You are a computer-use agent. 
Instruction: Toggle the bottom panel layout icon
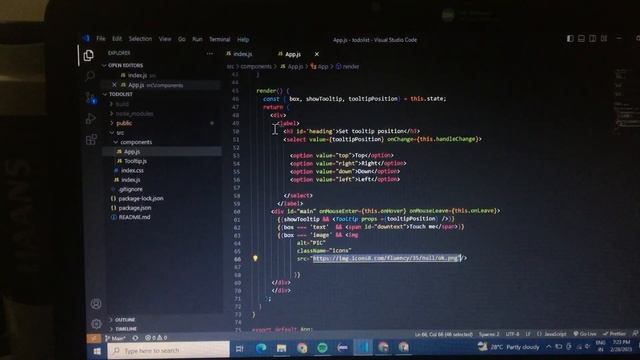click(x=581, y=38)
